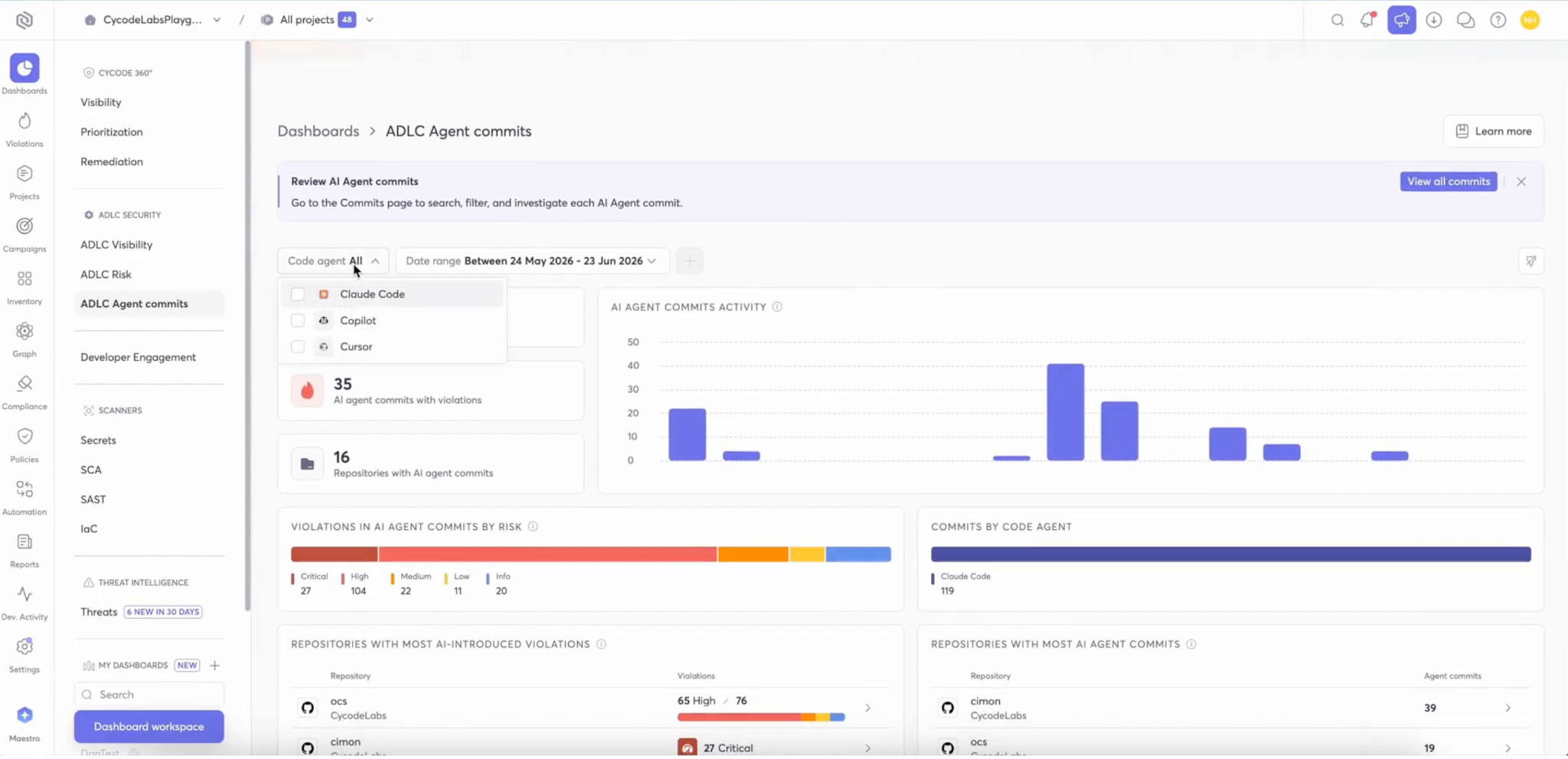
Task: Click info icon beside Violations by Risk
Action: tap(534, 527)
